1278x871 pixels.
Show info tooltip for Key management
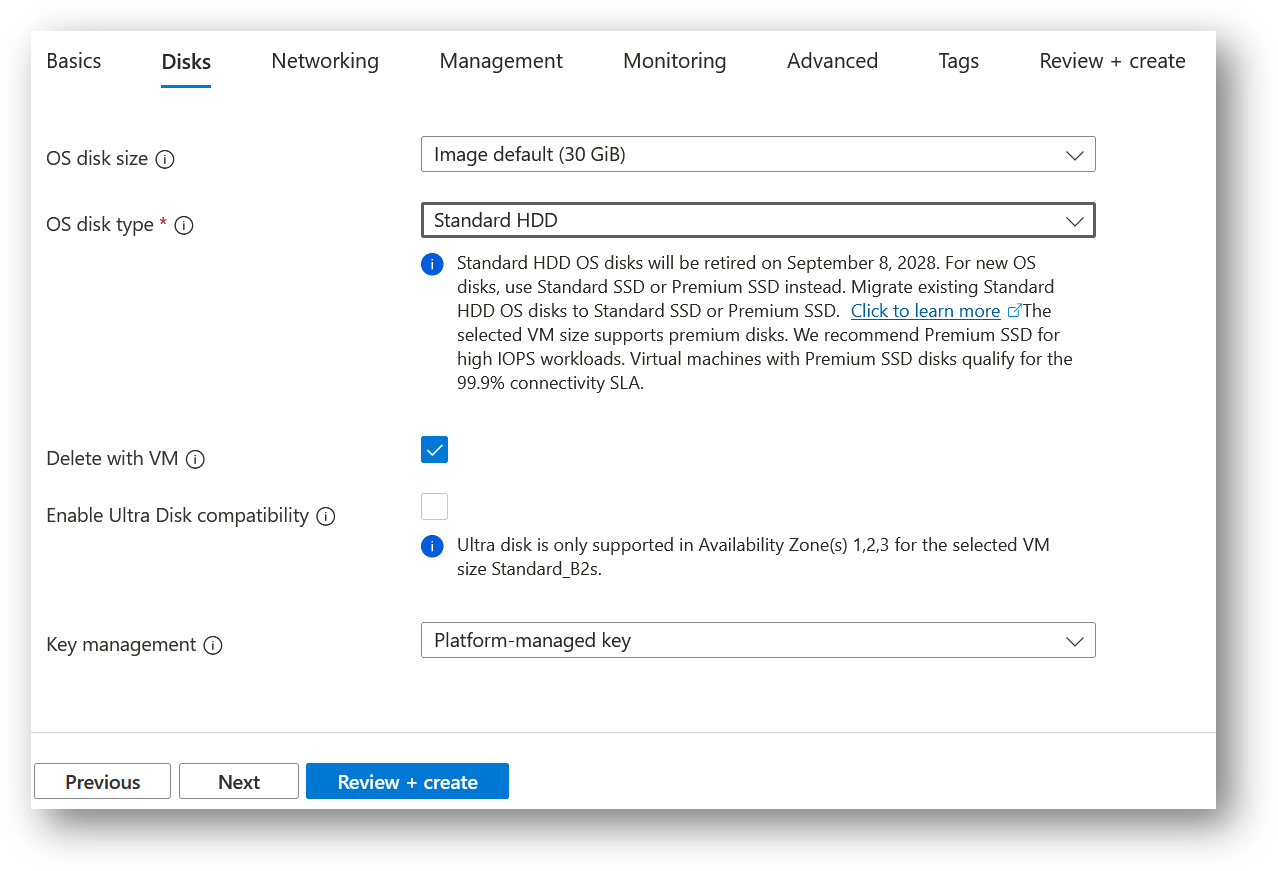coord(213,645)
